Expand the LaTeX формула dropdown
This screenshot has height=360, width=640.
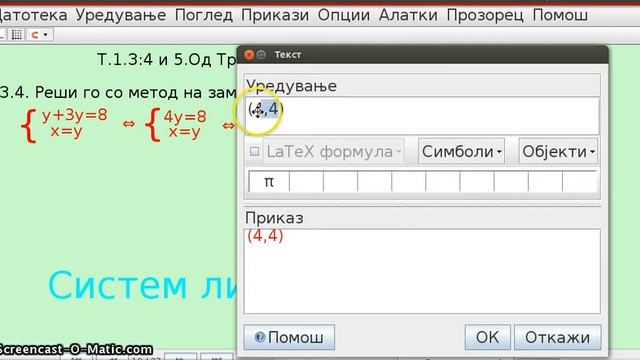[333, 152]
